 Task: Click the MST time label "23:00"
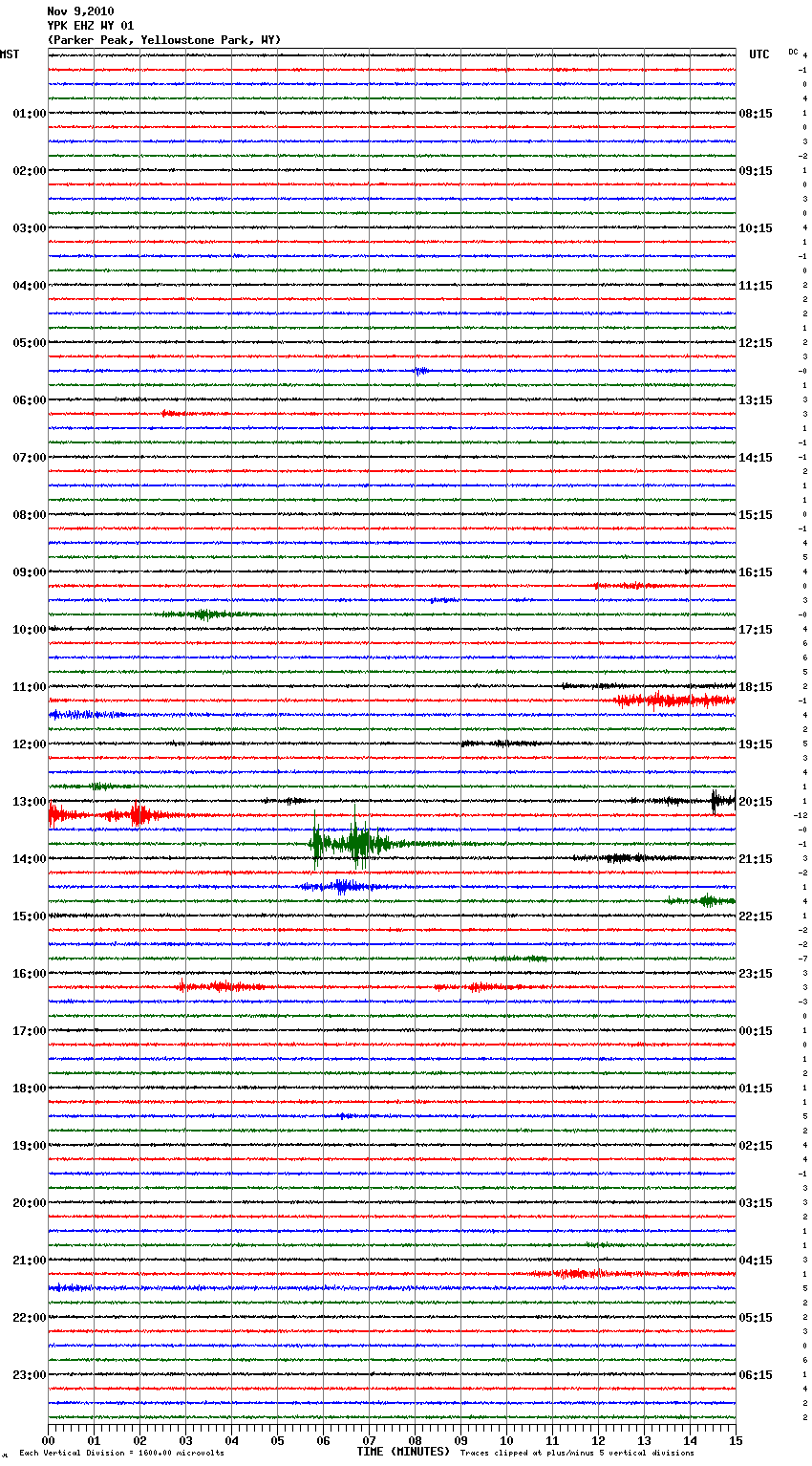click(30, 1375)
